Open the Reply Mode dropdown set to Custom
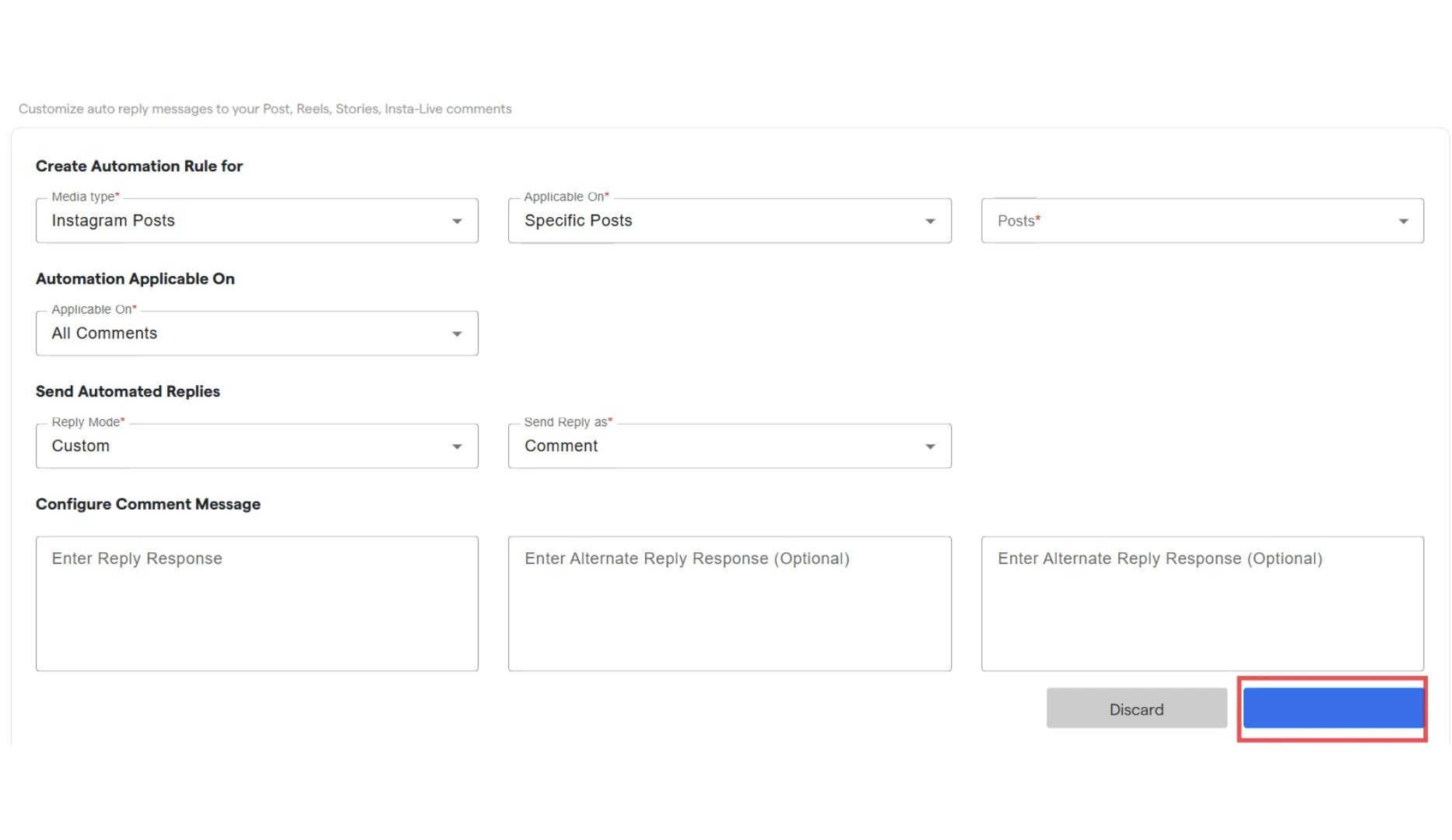 coord(257,446)
